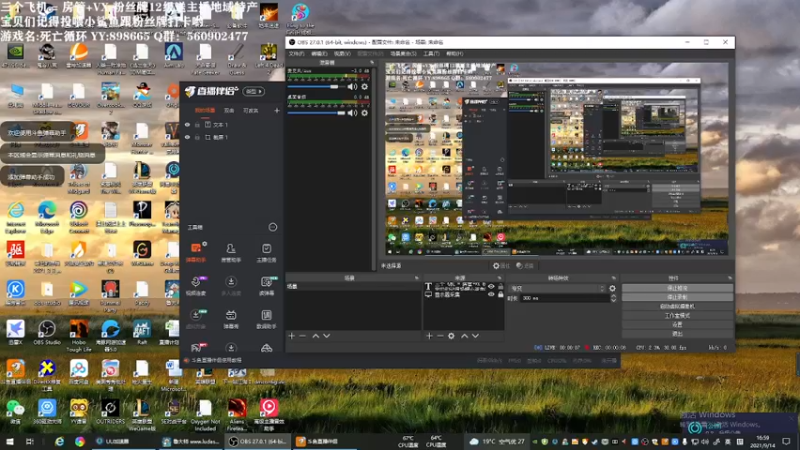800x450 pixels.
Task: Toggle visibility of display capture source in OBS
Action: (x=491, y=294)
